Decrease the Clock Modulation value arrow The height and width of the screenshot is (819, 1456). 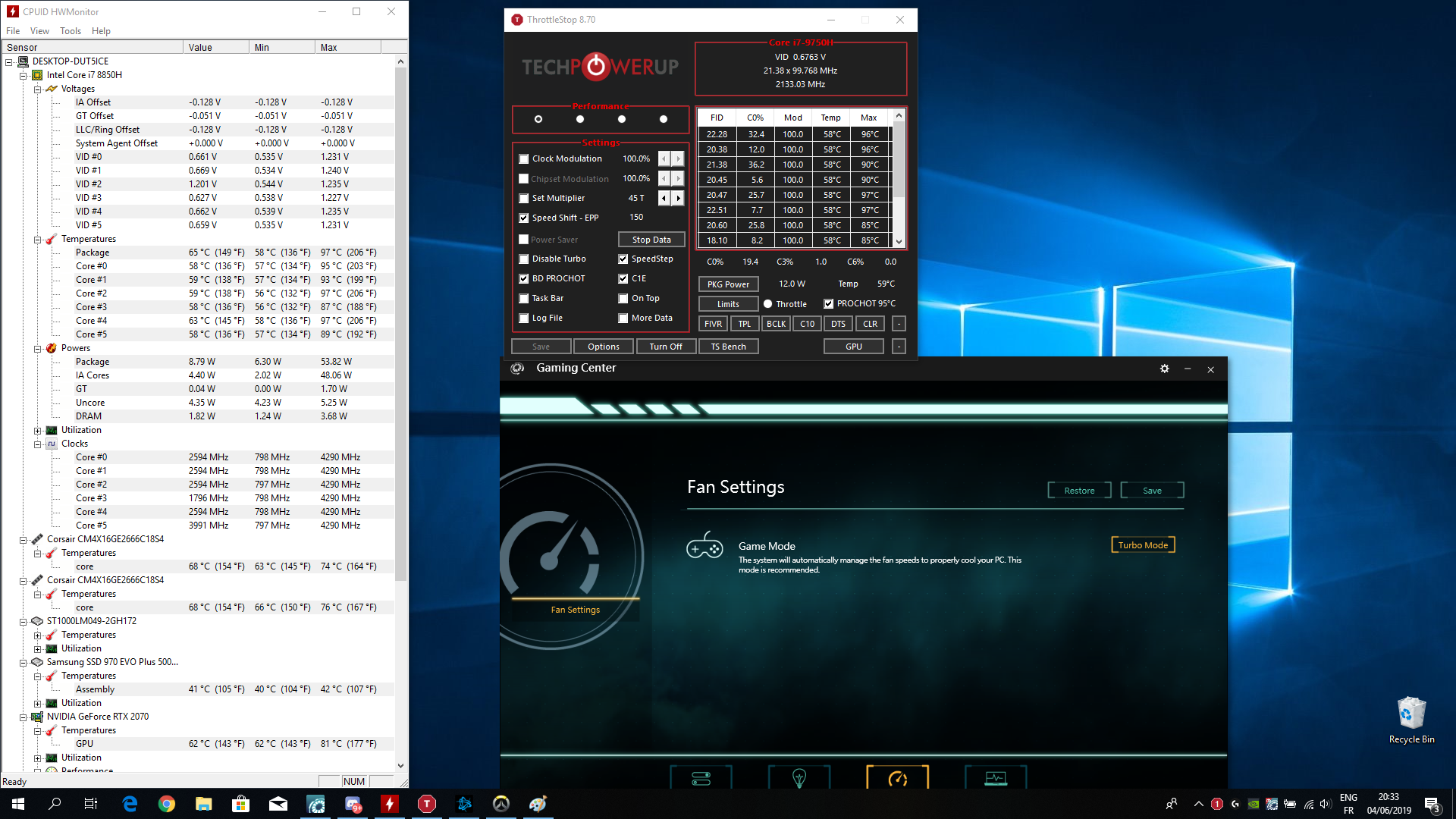[664, 158]
